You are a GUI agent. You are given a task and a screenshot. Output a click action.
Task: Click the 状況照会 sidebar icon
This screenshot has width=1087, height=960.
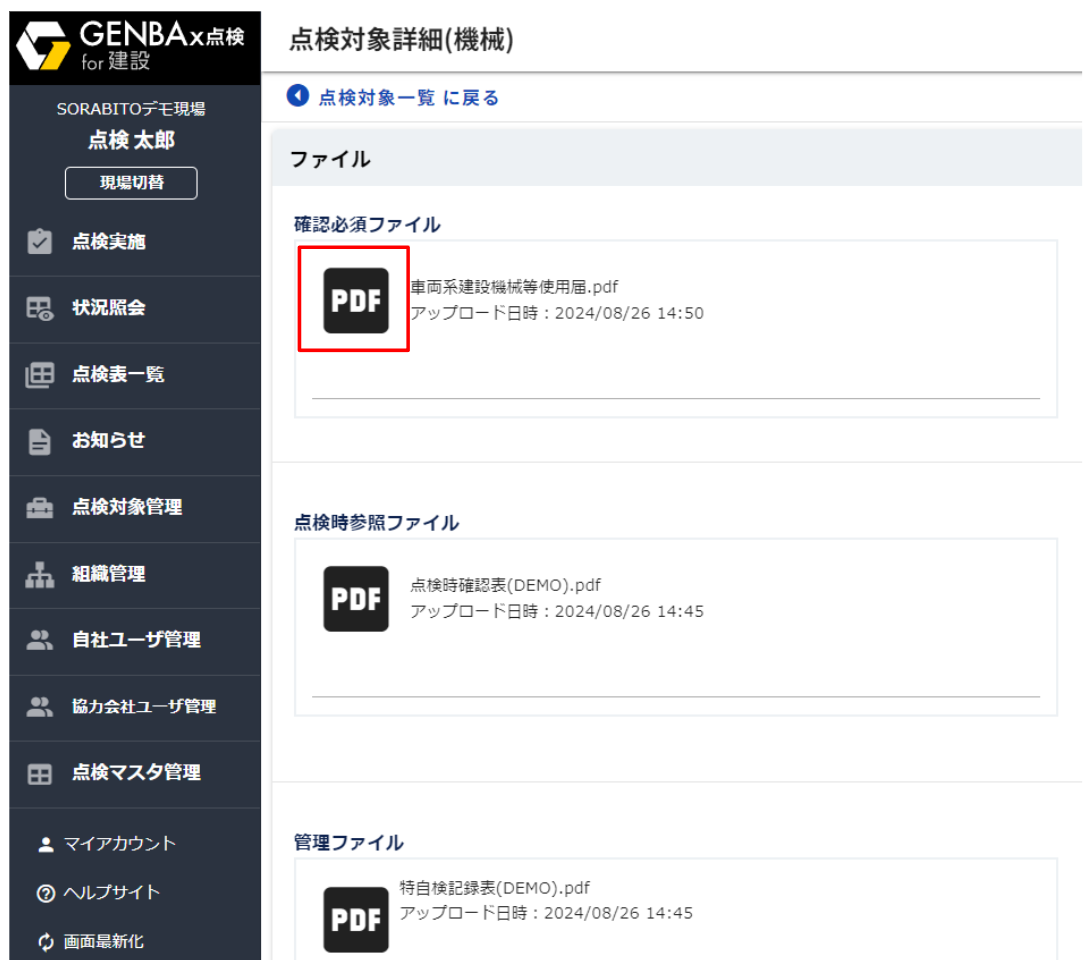click(x=39, y=309)
